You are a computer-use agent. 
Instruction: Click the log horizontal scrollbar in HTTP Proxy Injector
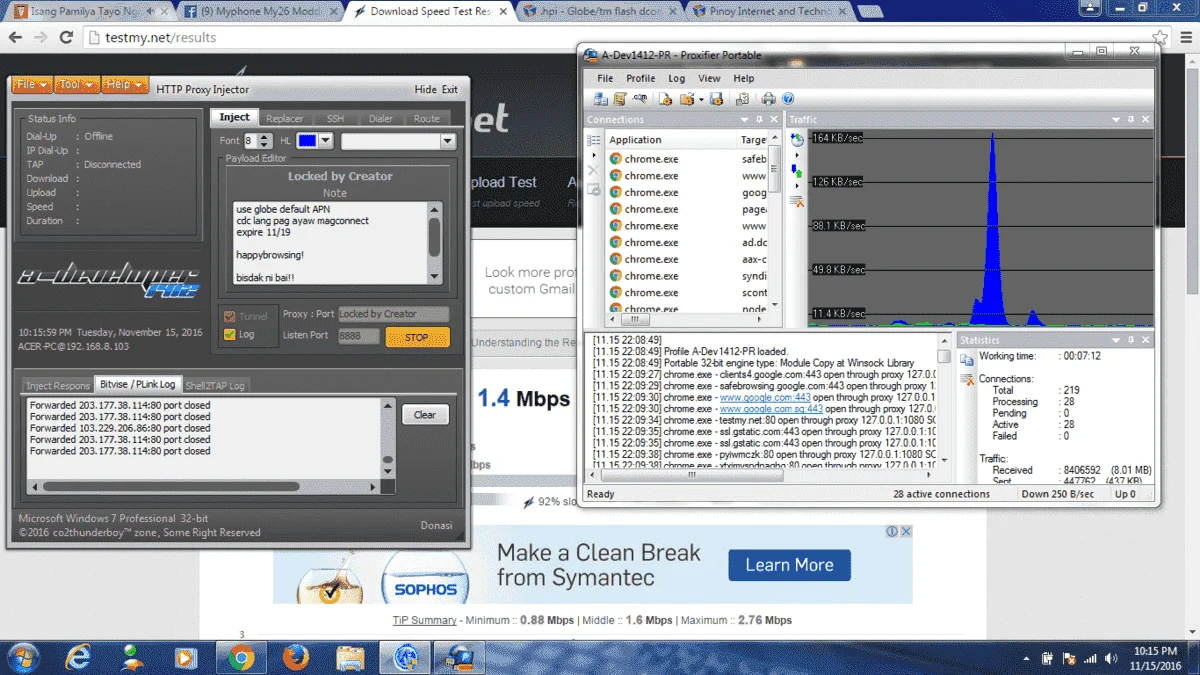click(204, 487)
